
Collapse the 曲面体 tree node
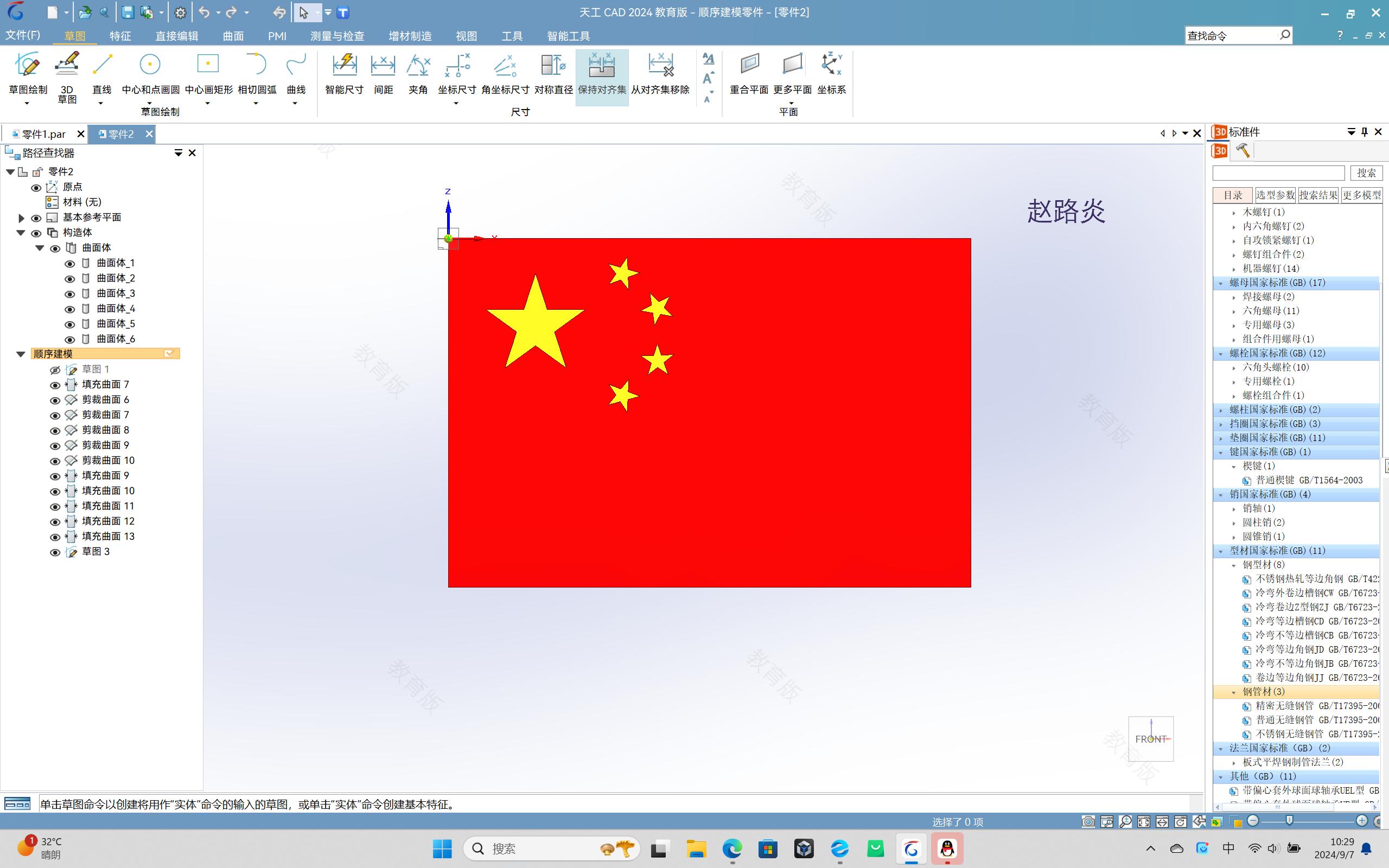40,248
